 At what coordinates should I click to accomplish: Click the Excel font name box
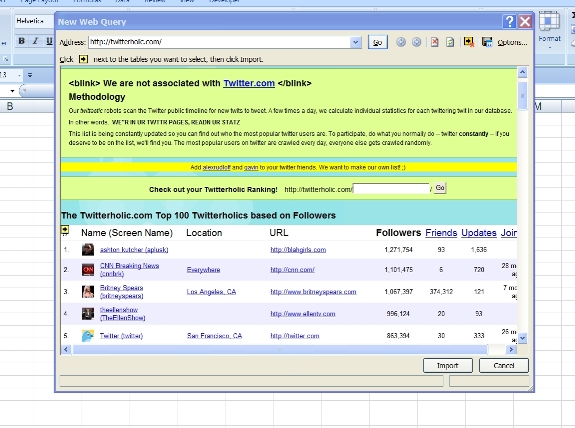[34, 21]
